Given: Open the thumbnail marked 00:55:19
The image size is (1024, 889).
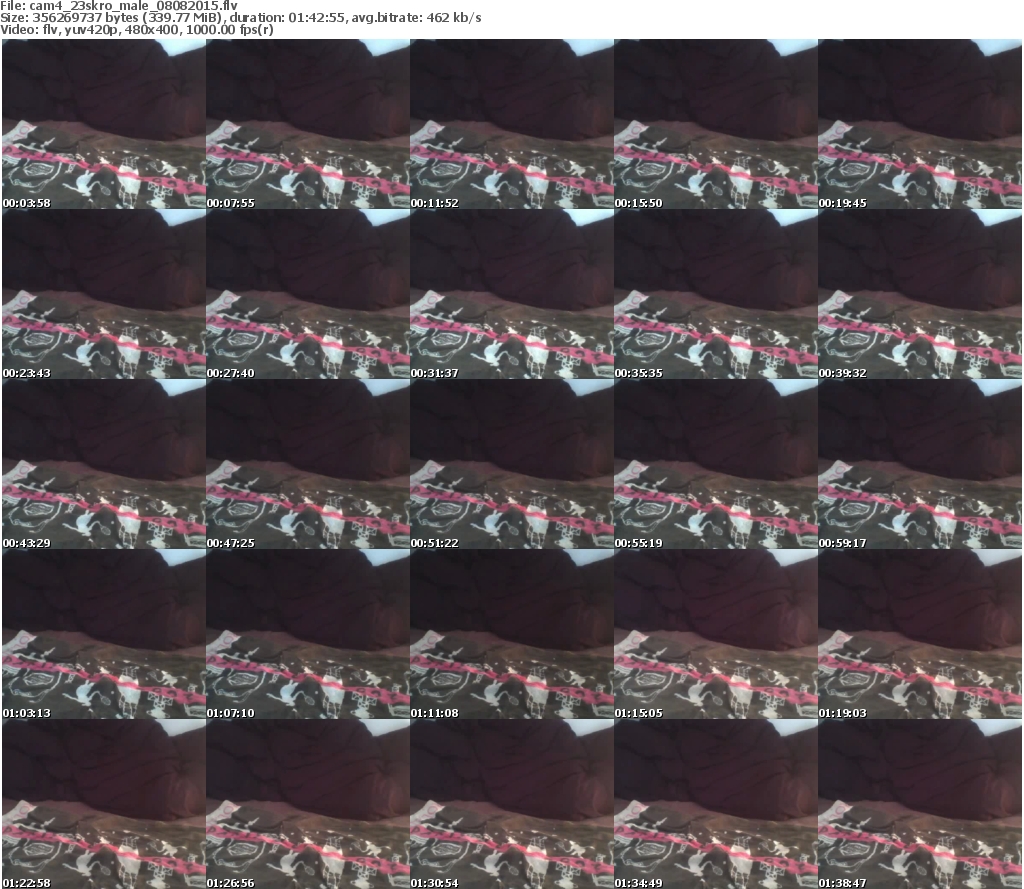Looking at the screenshot, I should tap(716, 464).
